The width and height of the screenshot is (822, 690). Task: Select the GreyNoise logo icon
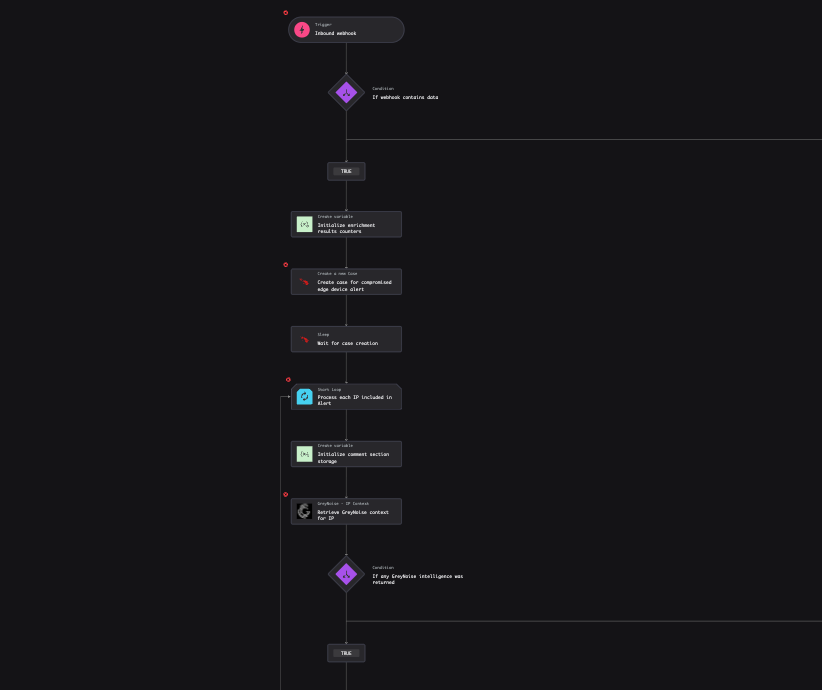(305, 511)
